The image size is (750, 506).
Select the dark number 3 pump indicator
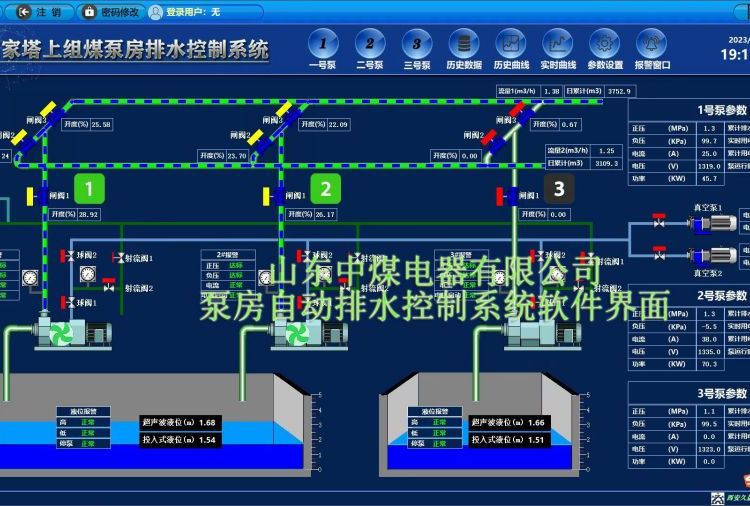pyautogui.click(x=558, y=188)
